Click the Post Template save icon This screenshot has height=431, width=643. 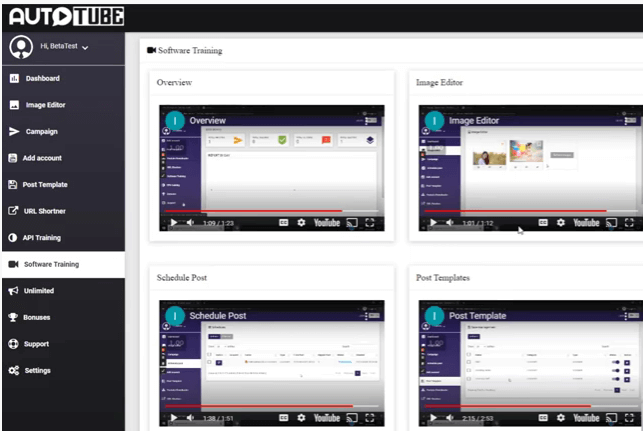click(13, 185)
